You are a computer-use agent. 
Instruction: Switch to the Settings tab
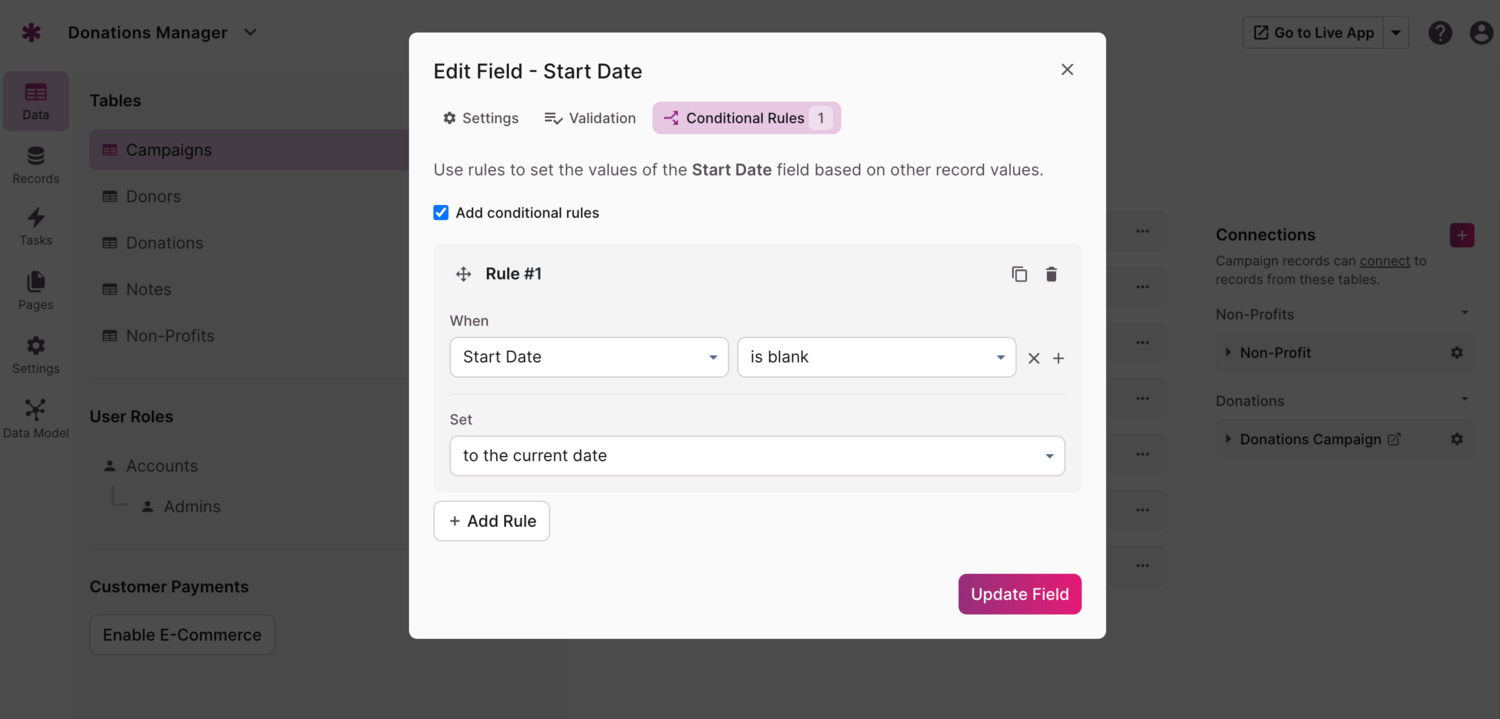[481, 118]
